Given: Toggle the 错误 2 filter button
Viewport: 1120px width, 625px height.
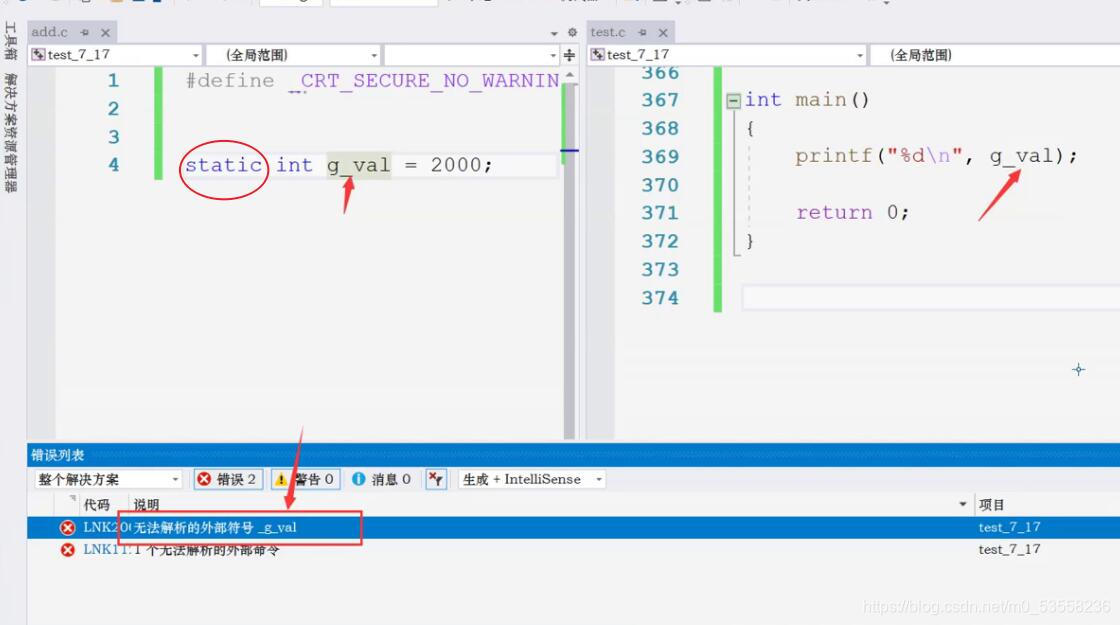Looking at the screenshot, I should click(227, 479).
